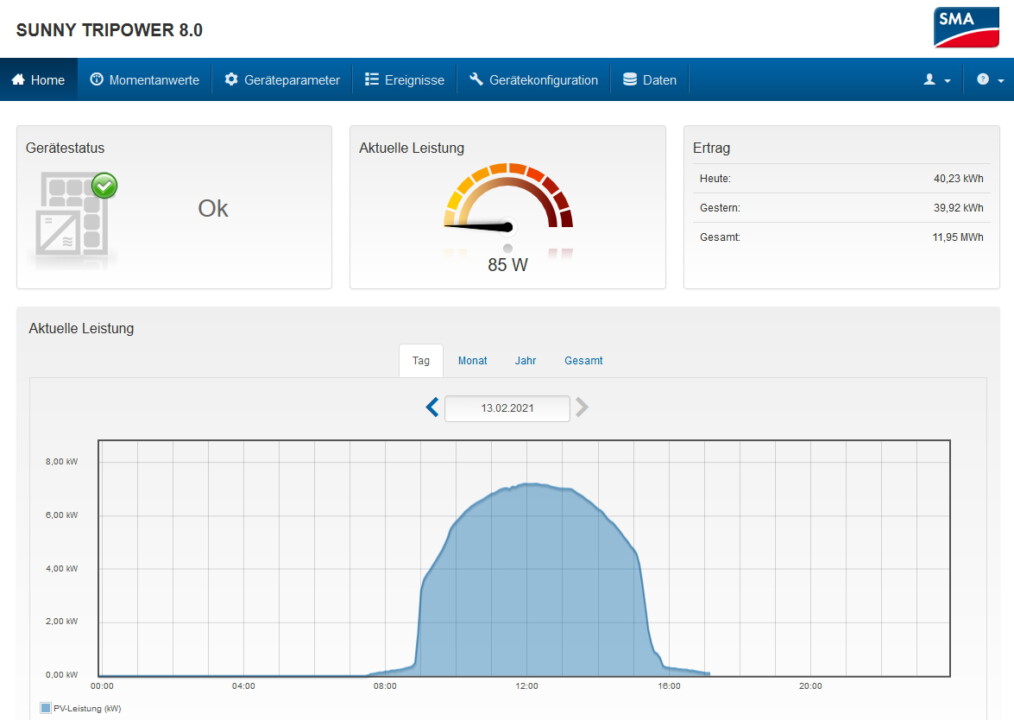
Task: Click the 04:00 time axis label
Action: click(x=243, y=686)
